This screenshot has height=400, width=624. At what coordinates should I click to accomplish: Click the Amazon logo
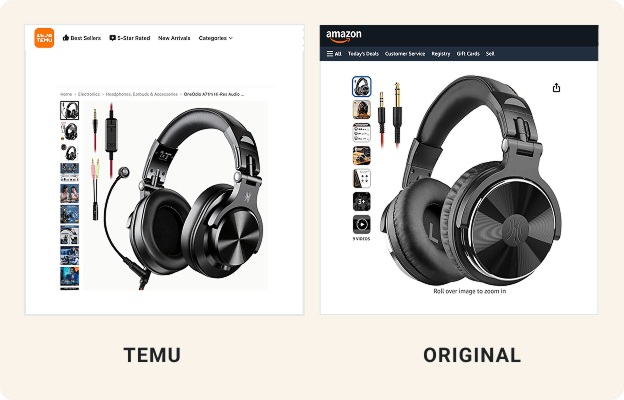coord(343,35)
